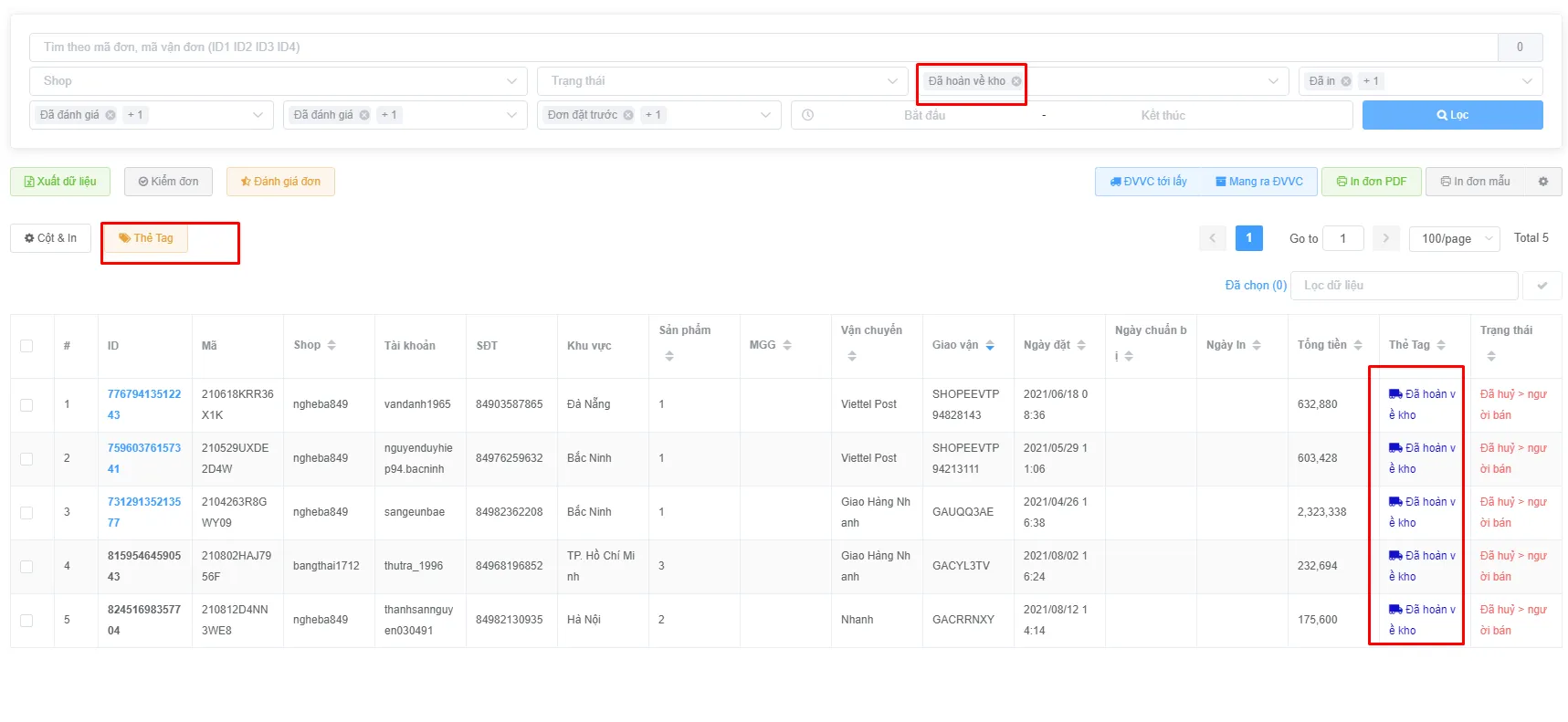Image resolution: width=1568 pixels, height=722 pixels.
Task: Check row 1 order checkbox
Action: coord(26,404)
